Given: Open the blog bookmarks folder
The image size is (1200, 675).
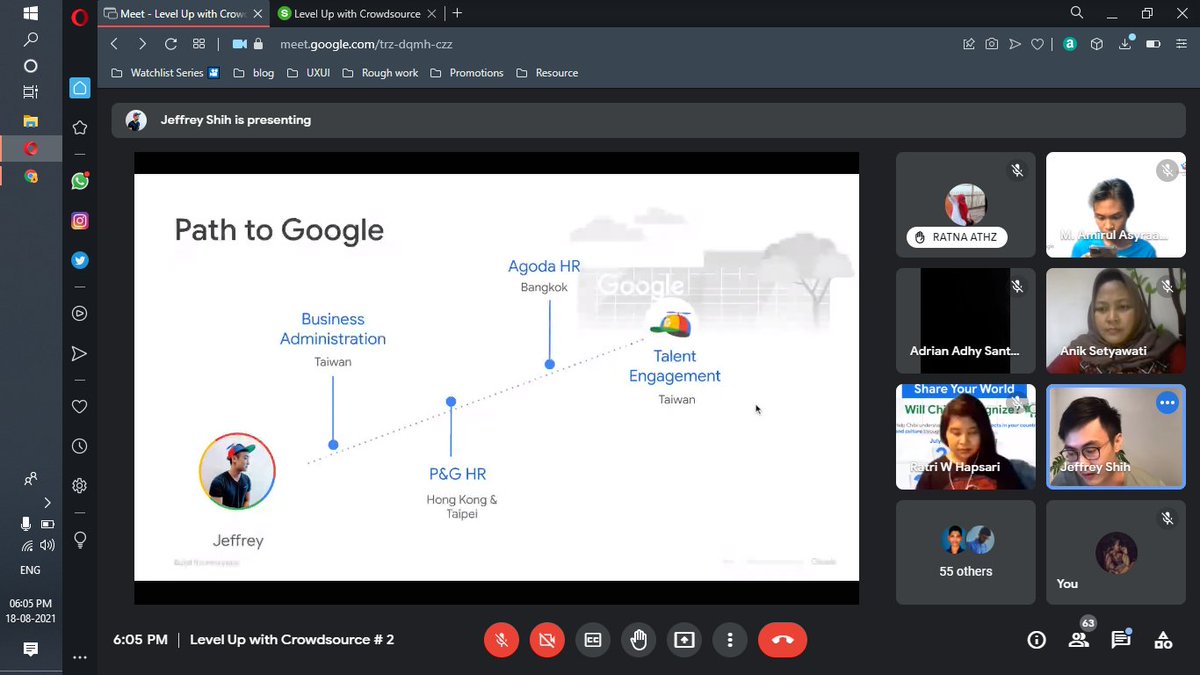Looking at the screenshot, I should 253,73.
